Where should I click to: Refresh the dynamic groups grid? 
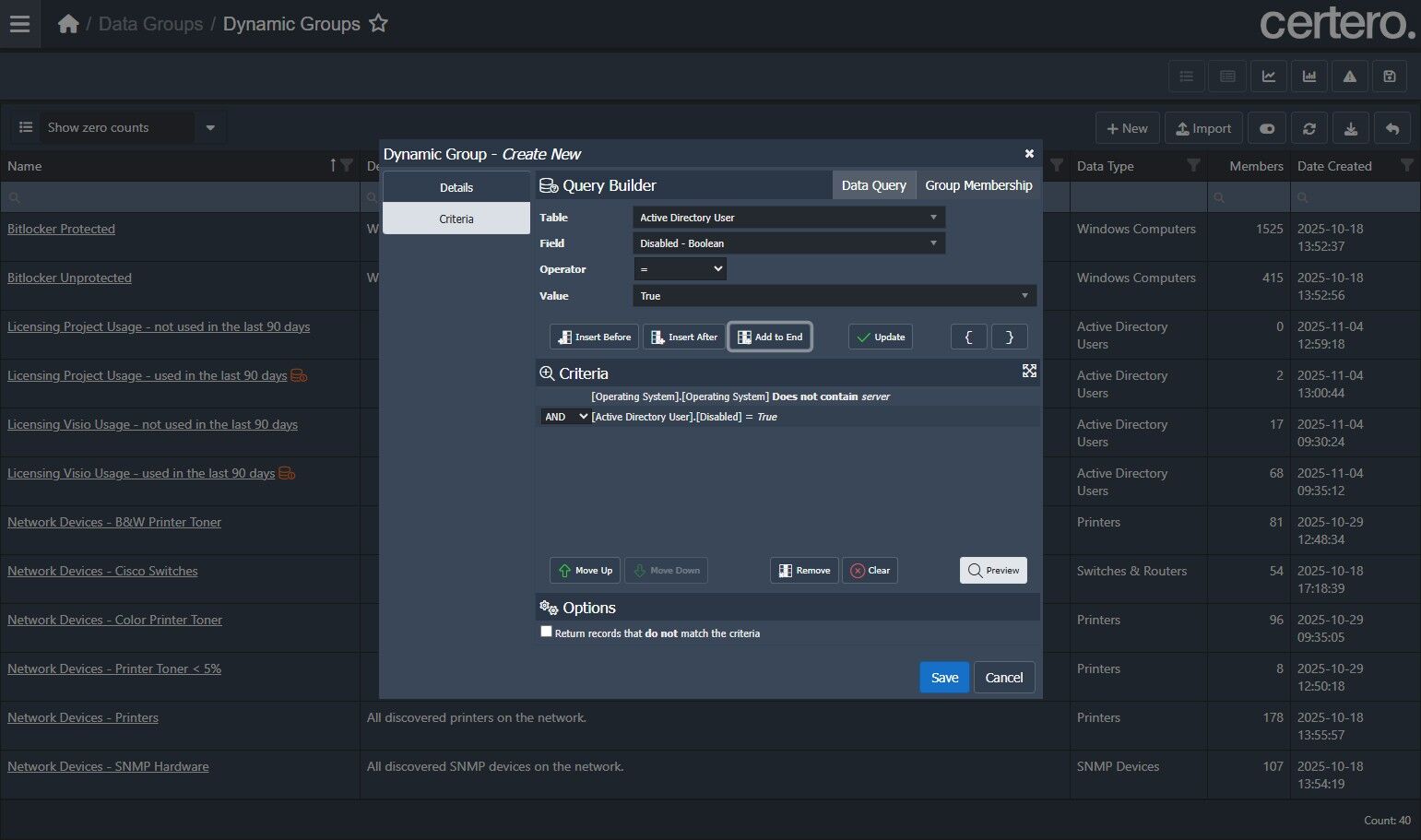click(x=1309, y=129)
